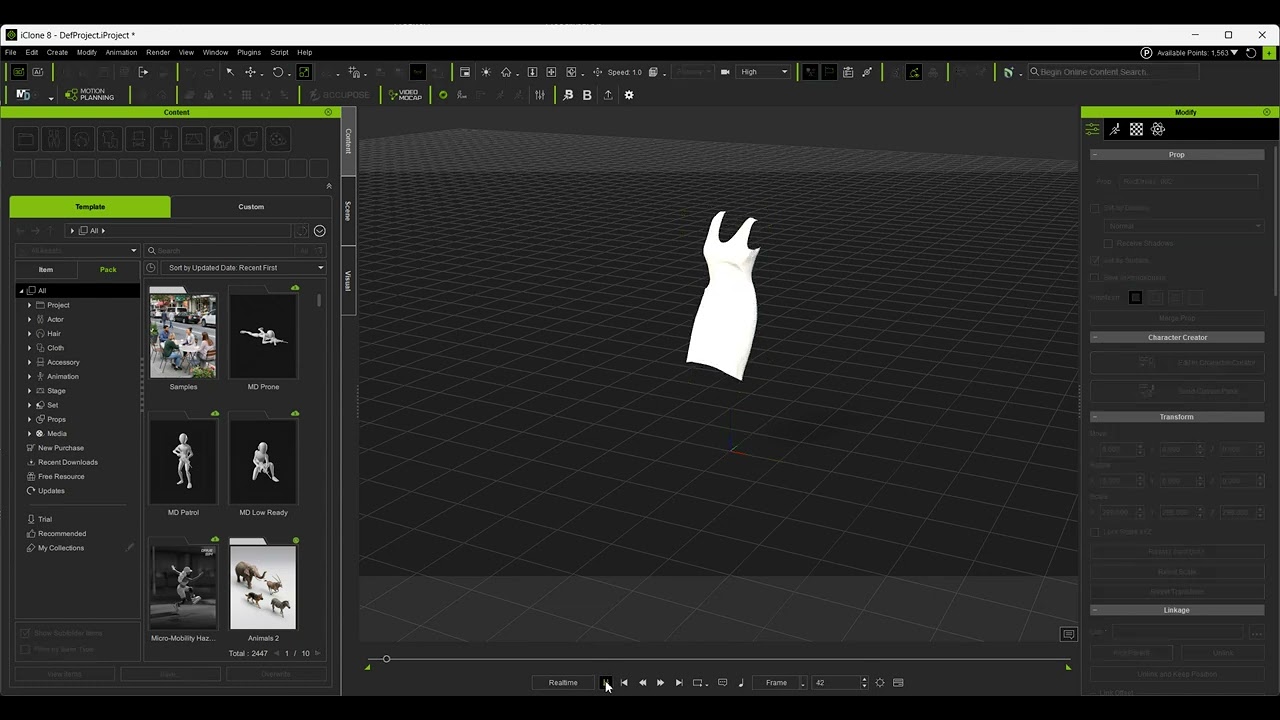The height and width of the screenshot is (720, 1280).
Task: Click the content list scrollbar
Action: [319, 300]
